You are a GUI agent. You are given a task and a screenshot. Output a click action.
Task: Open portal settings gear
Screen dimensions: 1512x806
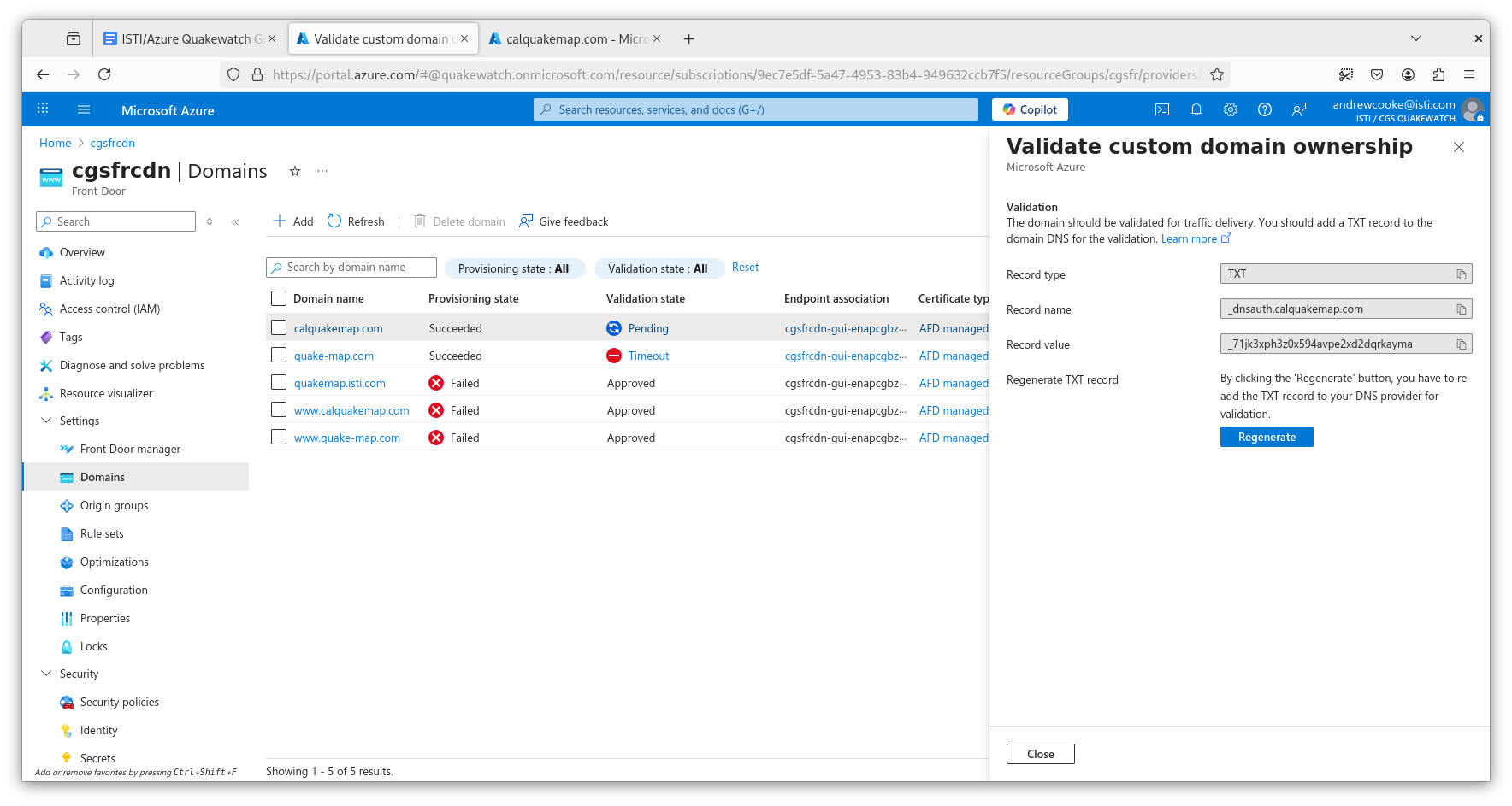tap(1231, 109)
